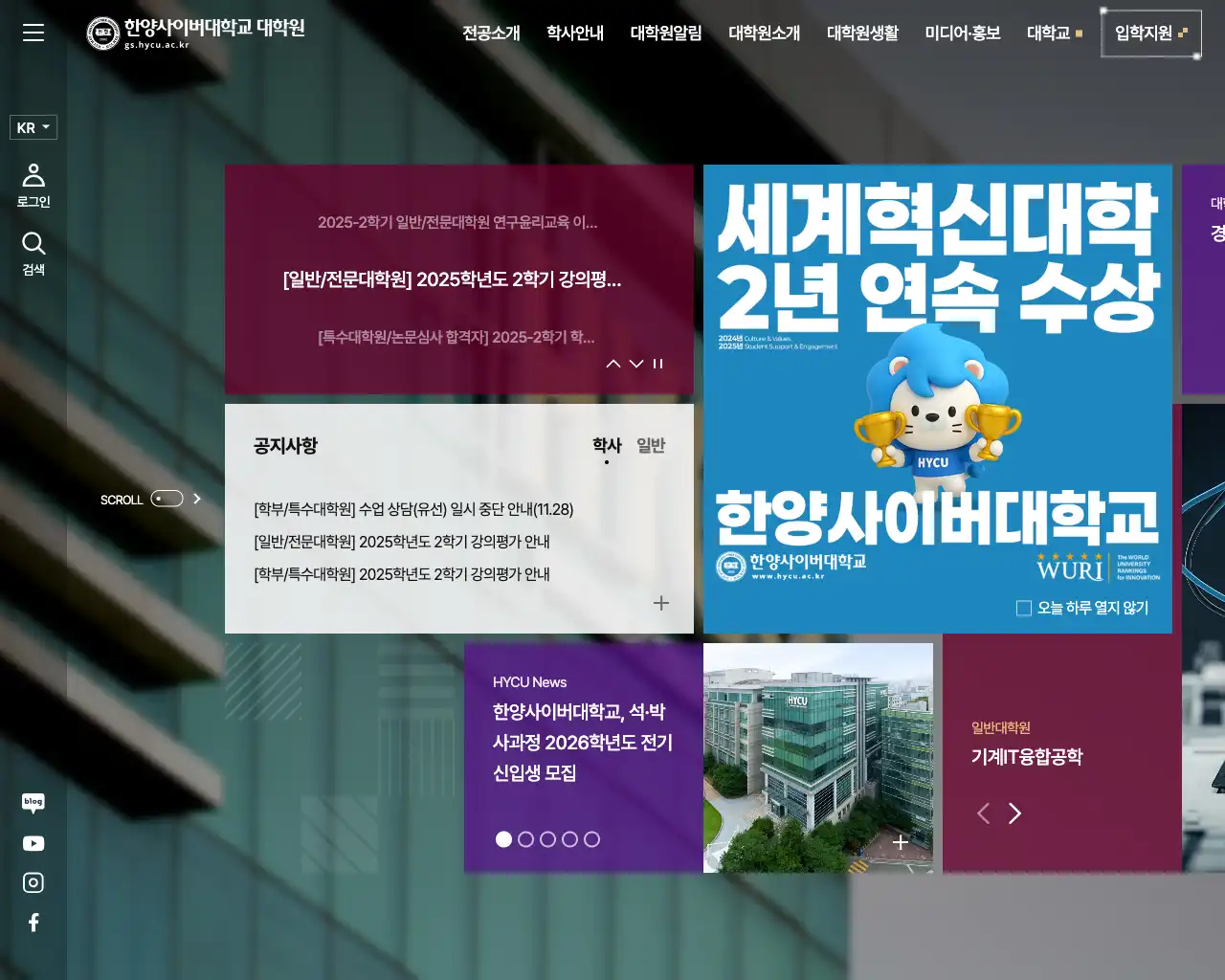The width and height of the screenshot is (1225, 980).
Task: Open the 전공소개 navigation menu
Action: (x=491, y=33)
